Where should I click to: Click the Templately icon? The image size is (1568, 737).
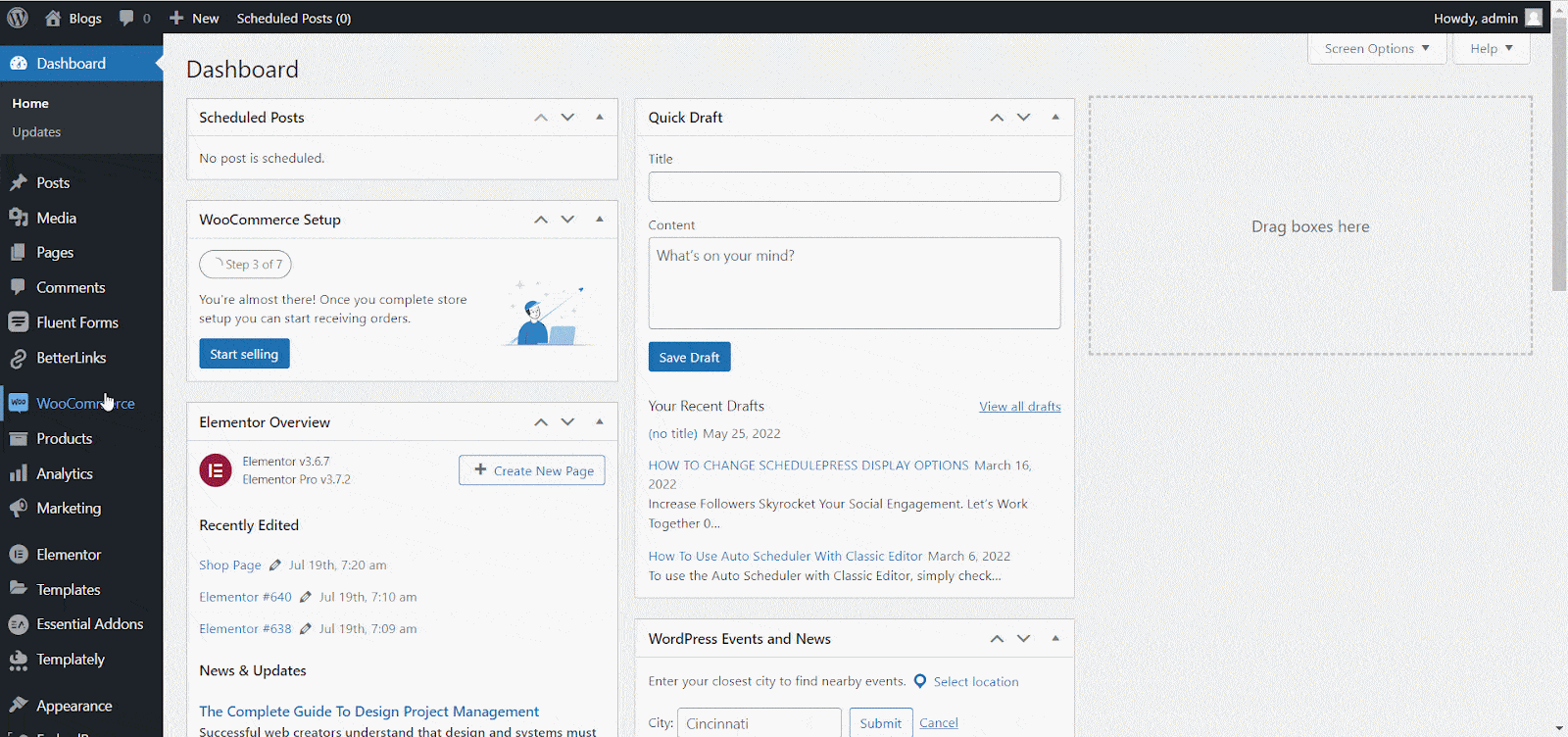pyautogui.click(x=18, y=660)
